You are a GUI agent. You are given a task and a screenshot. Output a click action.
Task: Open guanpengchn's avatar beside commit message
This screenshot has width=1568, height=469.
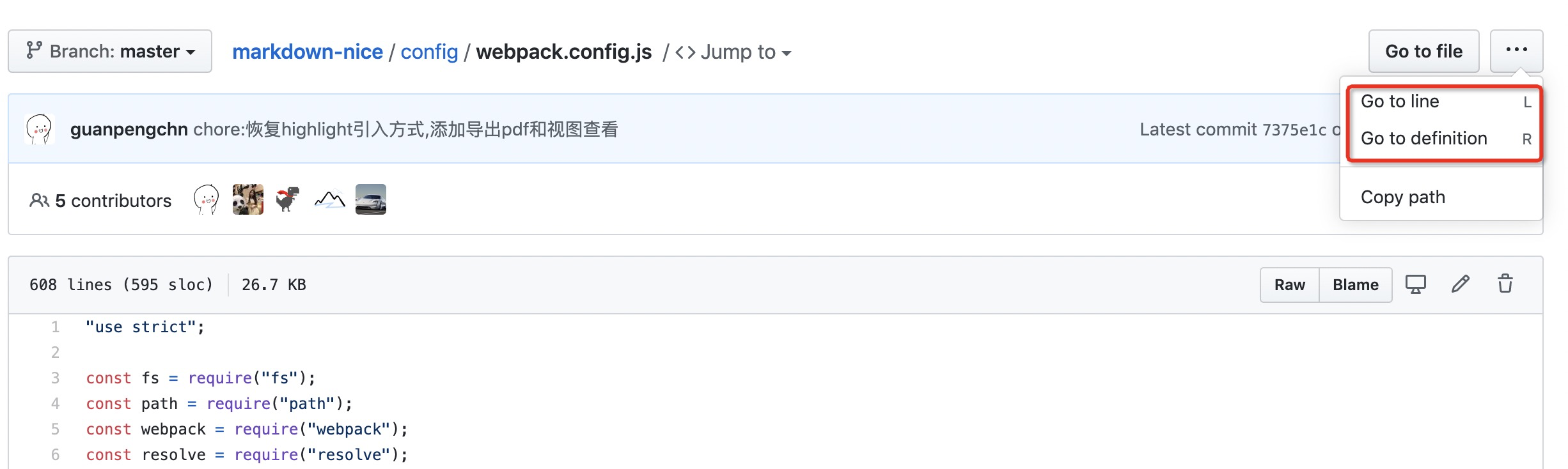pyautogui.click(x=40, y=129)
